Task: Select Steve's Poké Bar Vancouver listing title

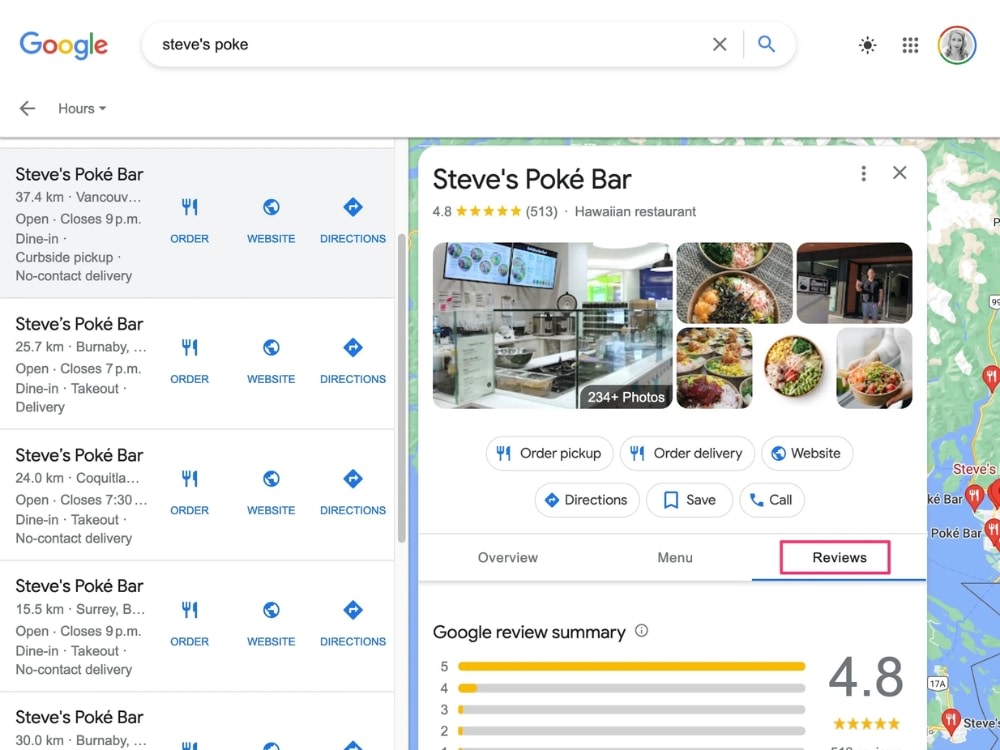Action: coord(79,174)
